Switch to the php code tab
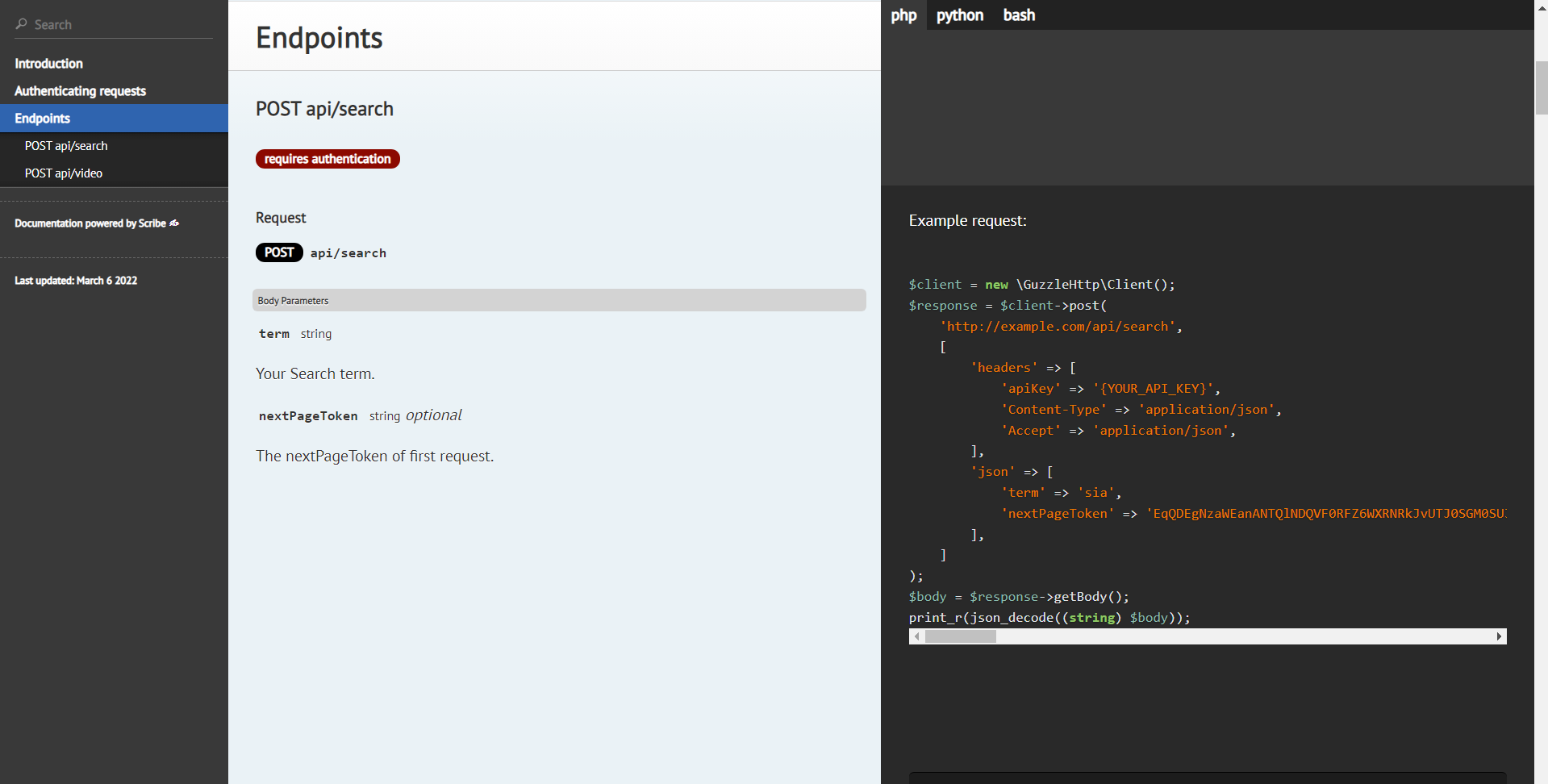Viewport: 1548px width, 784px height. (x=903, y=15)
